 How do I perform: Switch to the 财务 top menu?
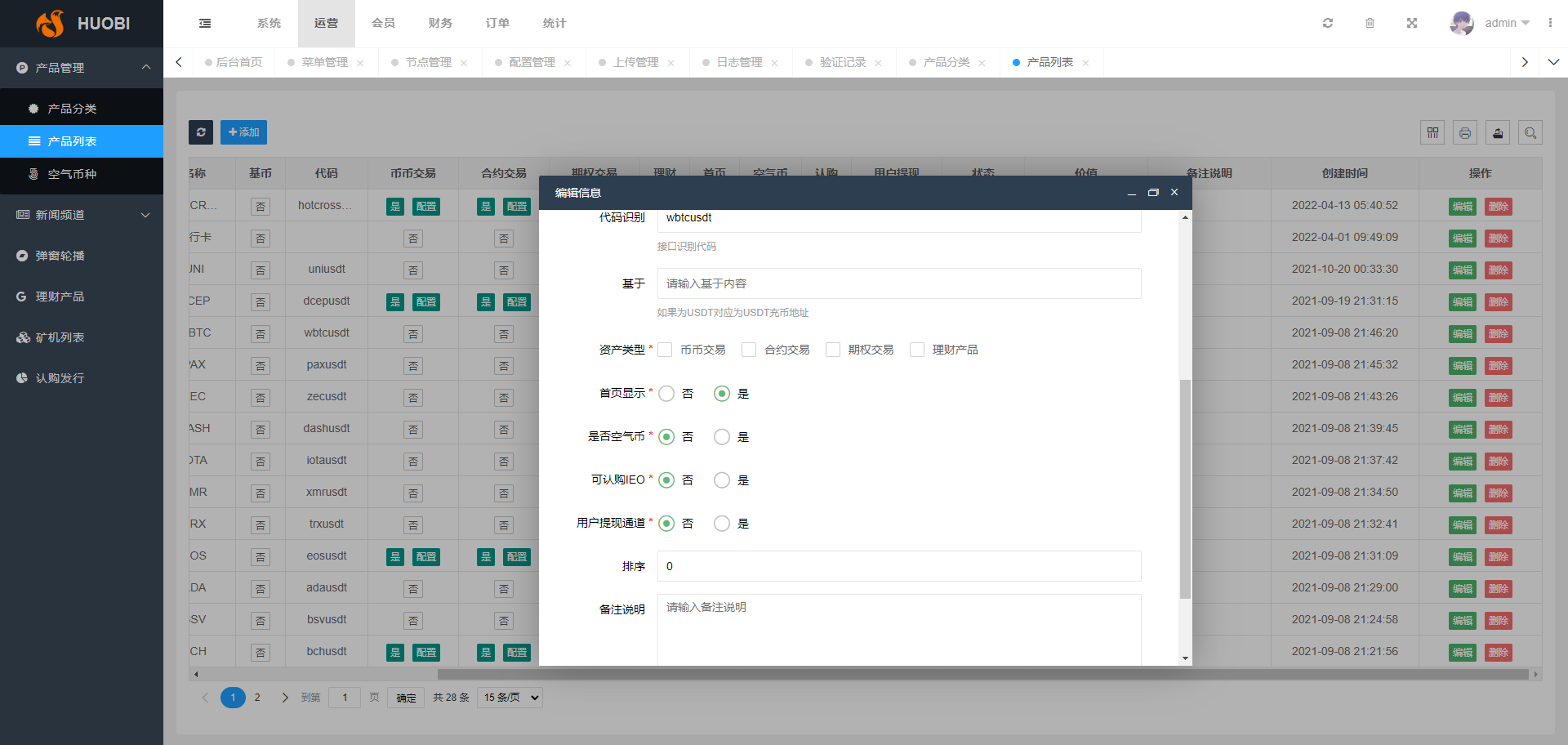tap(440, 23)
